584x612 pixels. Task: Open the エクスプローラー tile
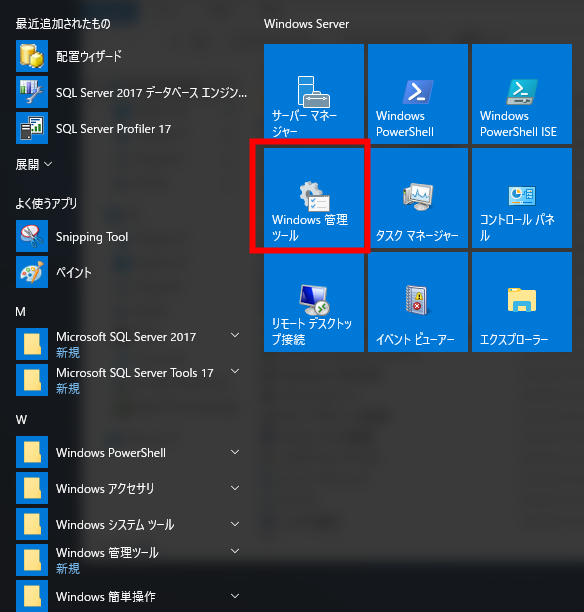522,302
